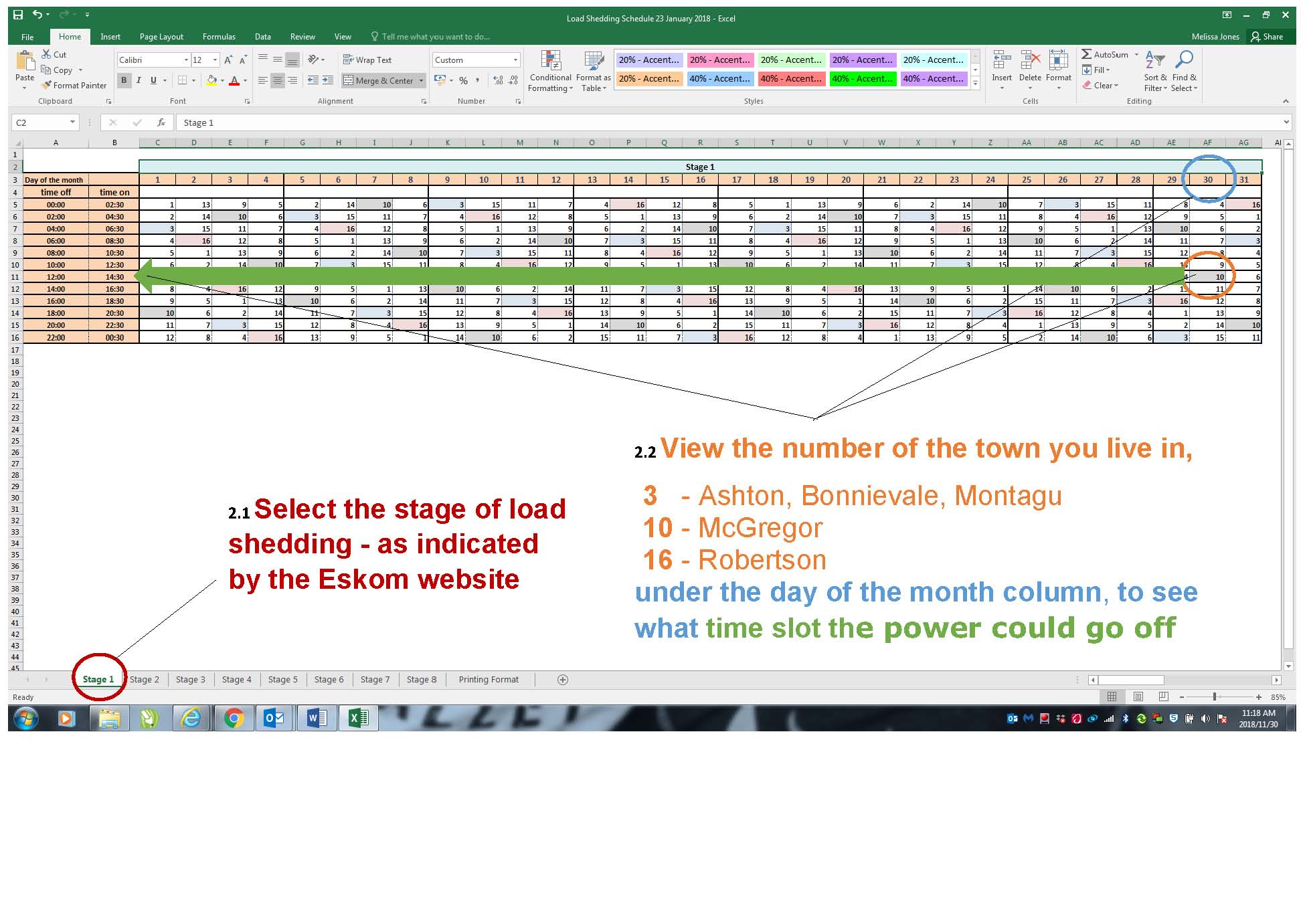Click the Decrease Indent icon
Screen dimensions: 1307x924
tap(313, 80)
